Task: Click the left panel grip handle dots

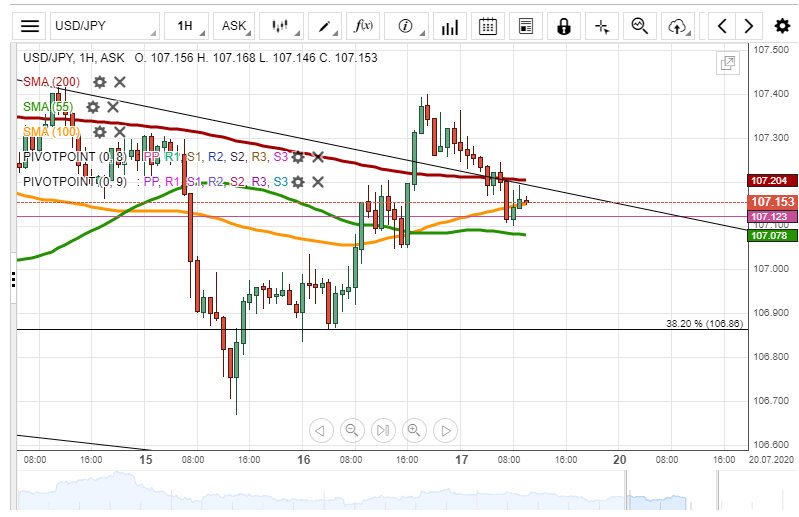Action: (13, 279)
